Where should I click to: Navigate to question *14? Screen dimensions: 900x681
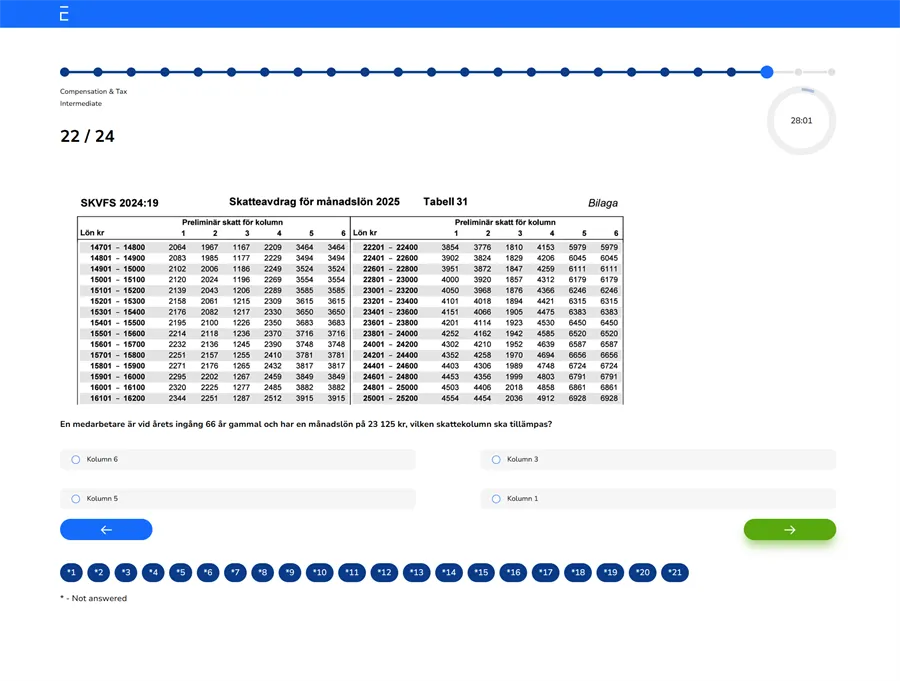click(x=449, y=573)
